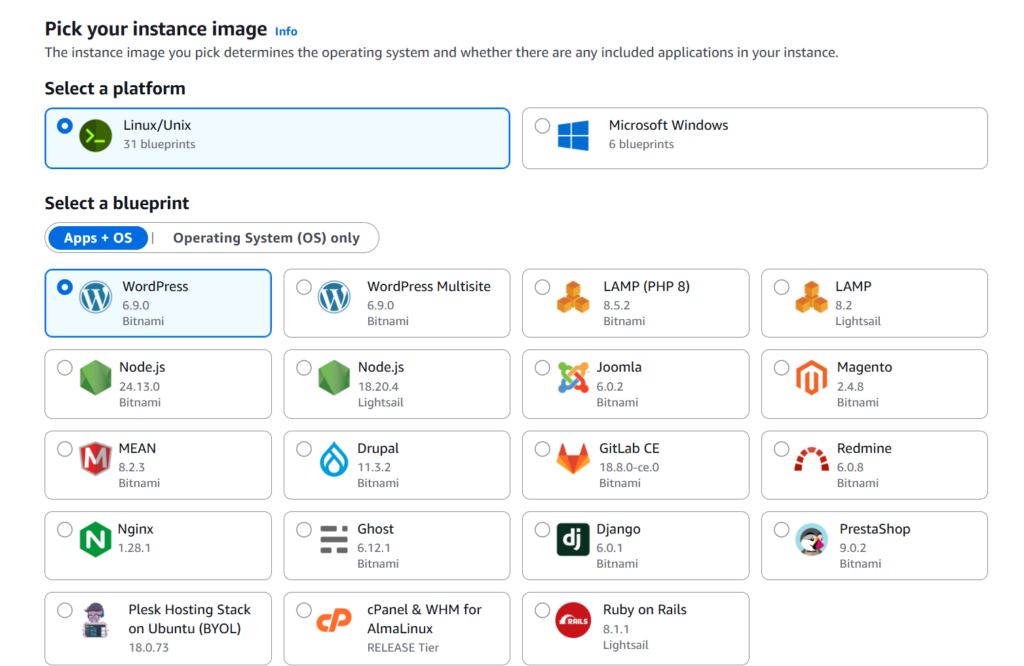The height and width of the screenshot is (666, 1024).
Task: Click the Ghost blueprint icon
Action: click(x=332, y=539)
